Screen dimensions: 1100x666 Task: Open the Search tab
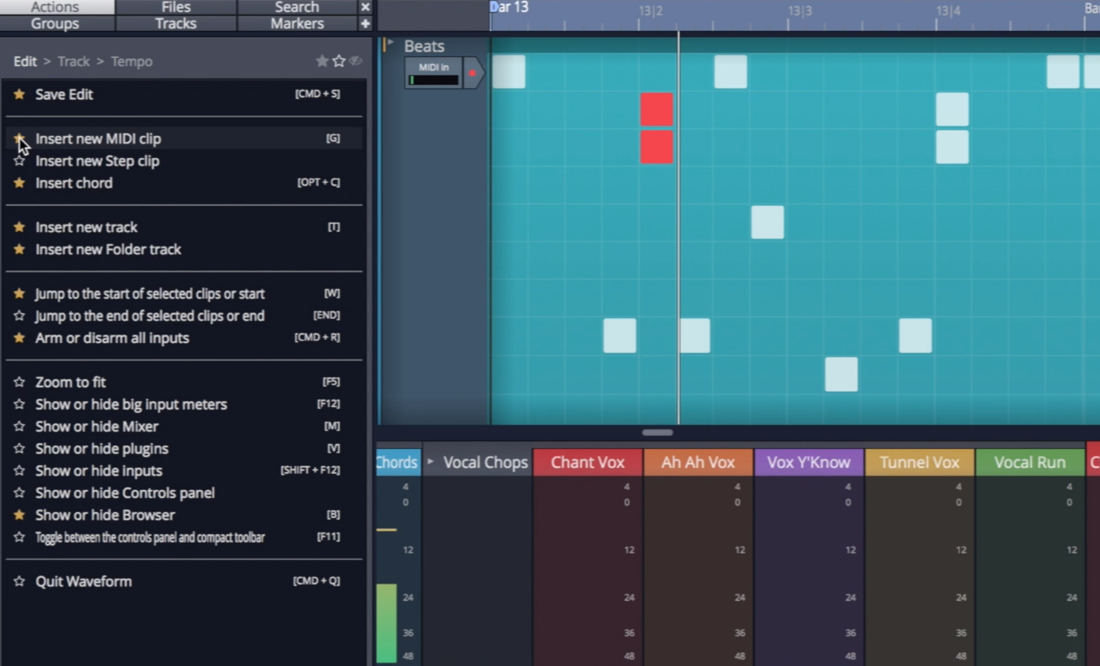point(297,7)
